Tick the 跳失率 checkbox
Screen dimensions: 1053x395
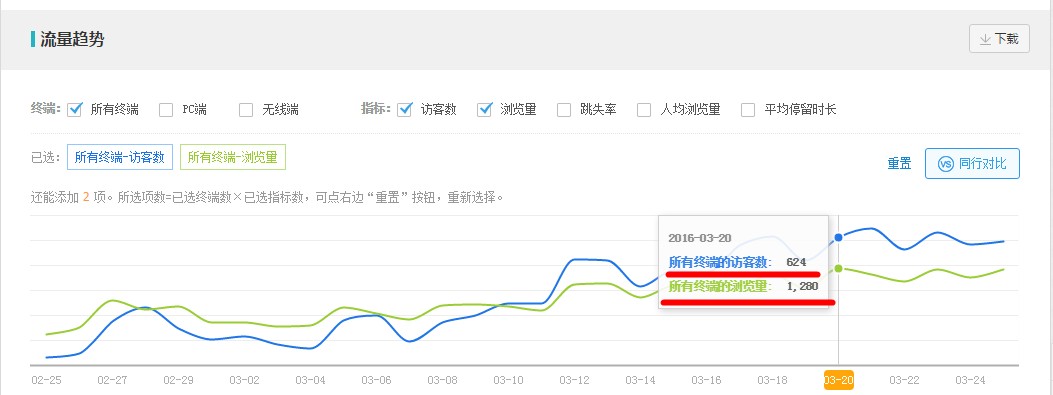pyautogui.click(x=564, y=109)
